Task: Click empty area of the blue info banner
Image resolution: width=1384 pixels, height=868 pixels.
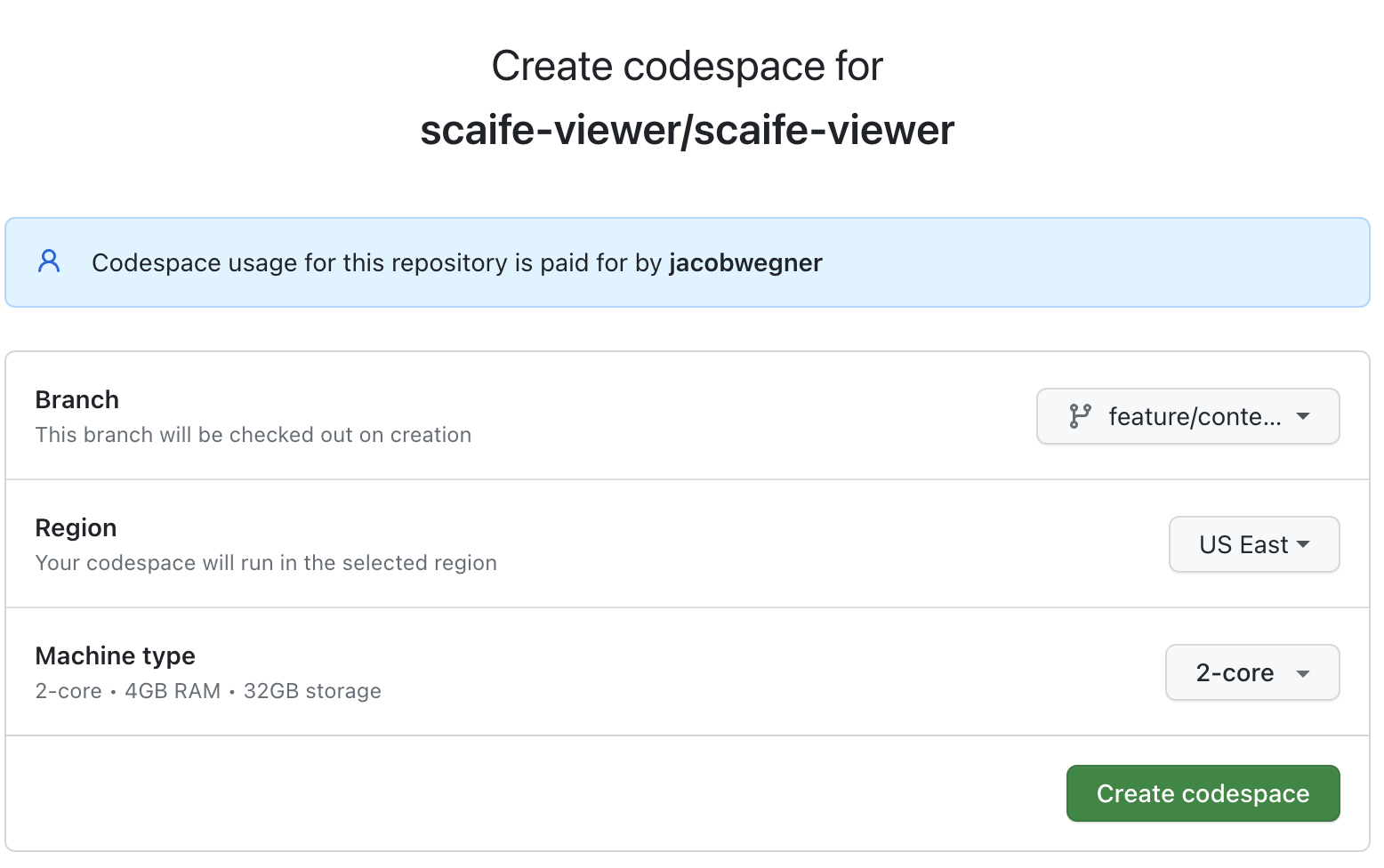Action: (x=1094, y=263)
